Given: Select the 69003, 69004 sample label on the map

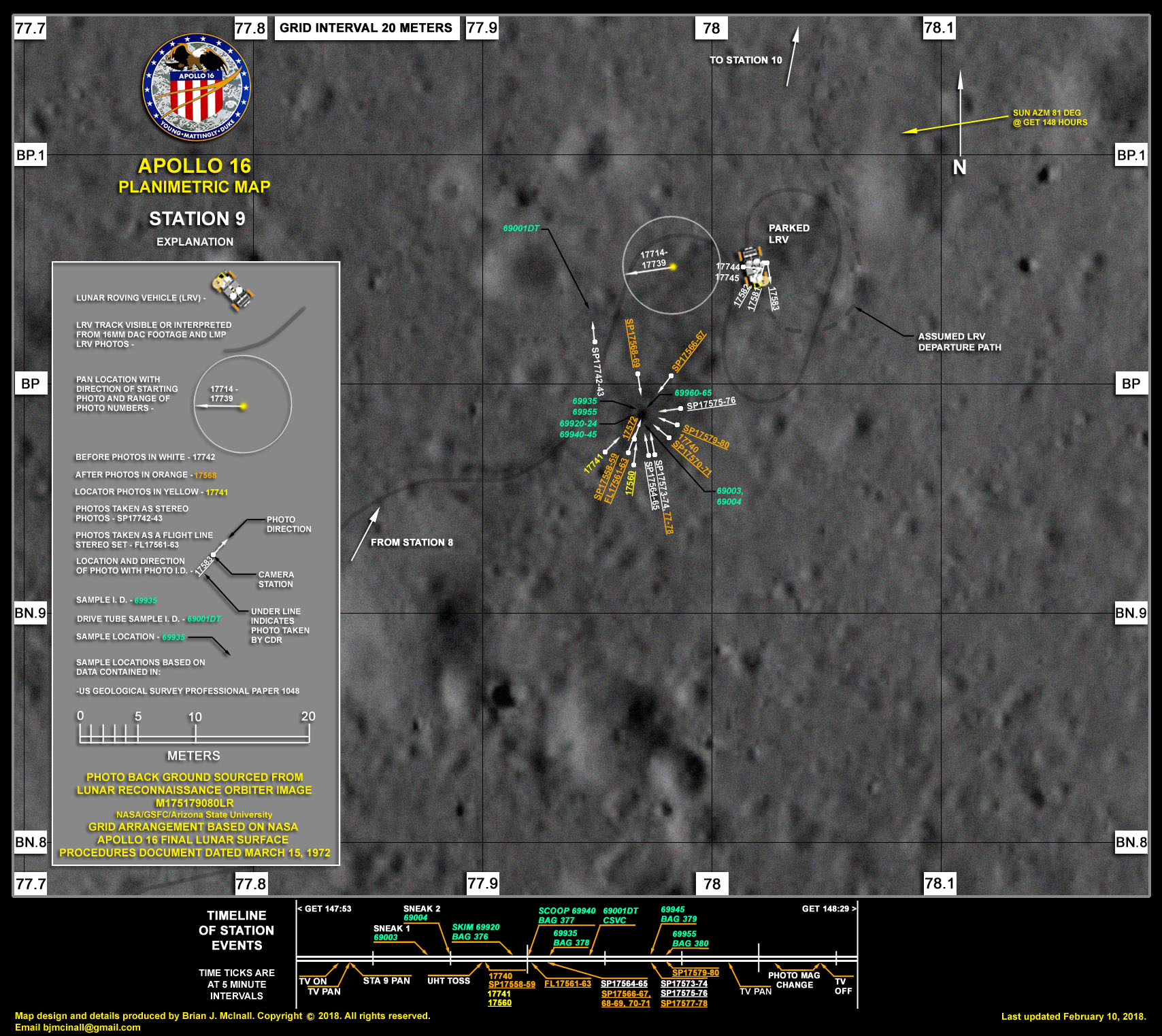Looking at the screenshot, I should click(x=729, y=496).
